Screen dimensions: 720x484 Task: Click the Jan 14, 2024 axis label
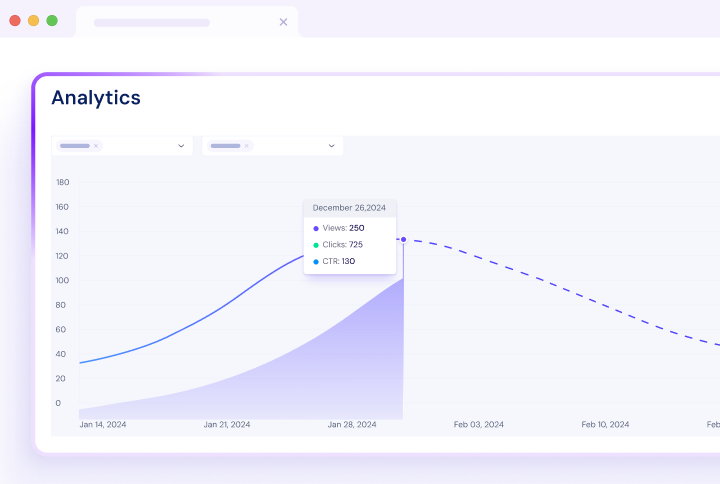pyautogui.click(x=103, y=425)
